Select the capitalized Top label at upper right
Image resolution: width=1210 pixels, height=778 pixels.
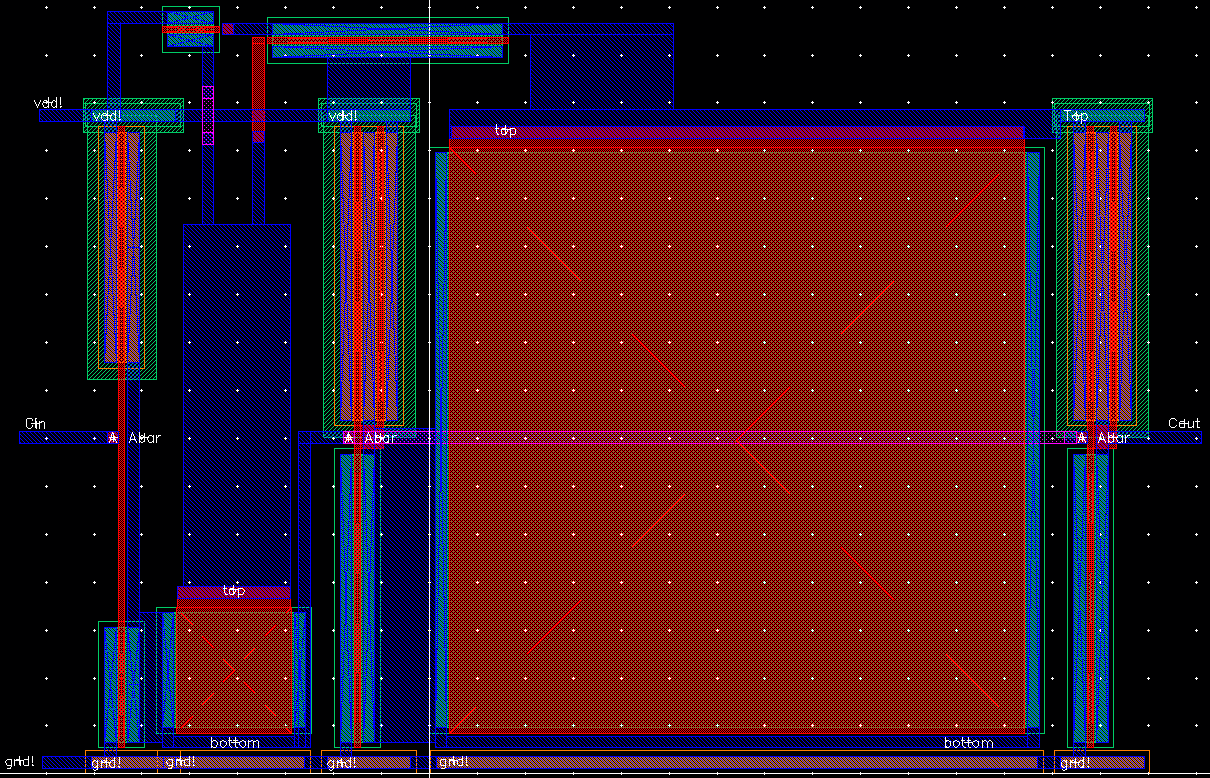coord(1076,116)
